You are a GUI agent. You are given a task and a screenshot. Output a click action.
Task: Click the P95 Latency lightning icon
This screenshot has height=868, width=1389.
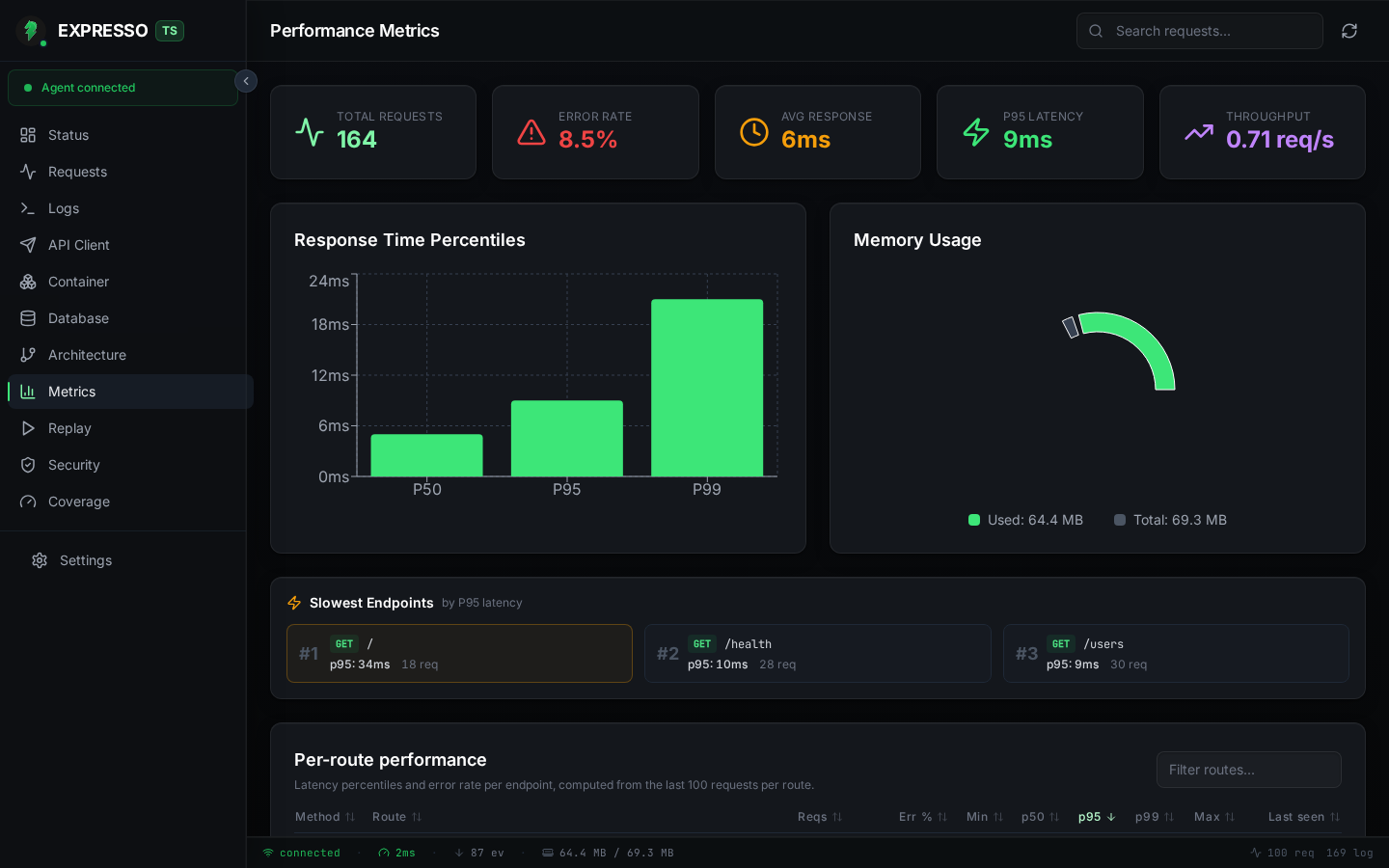pos(976,132)
